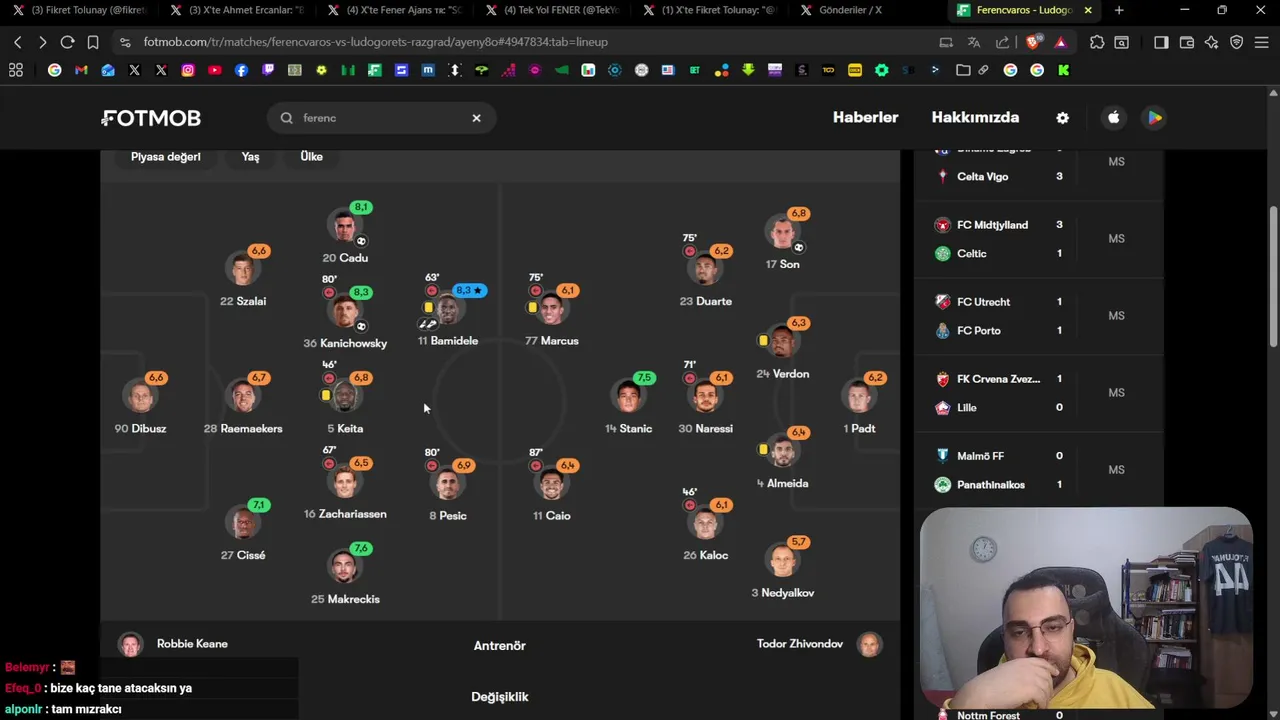
Task: Switch to Tek Yol FENER tab
Action: 552,10
